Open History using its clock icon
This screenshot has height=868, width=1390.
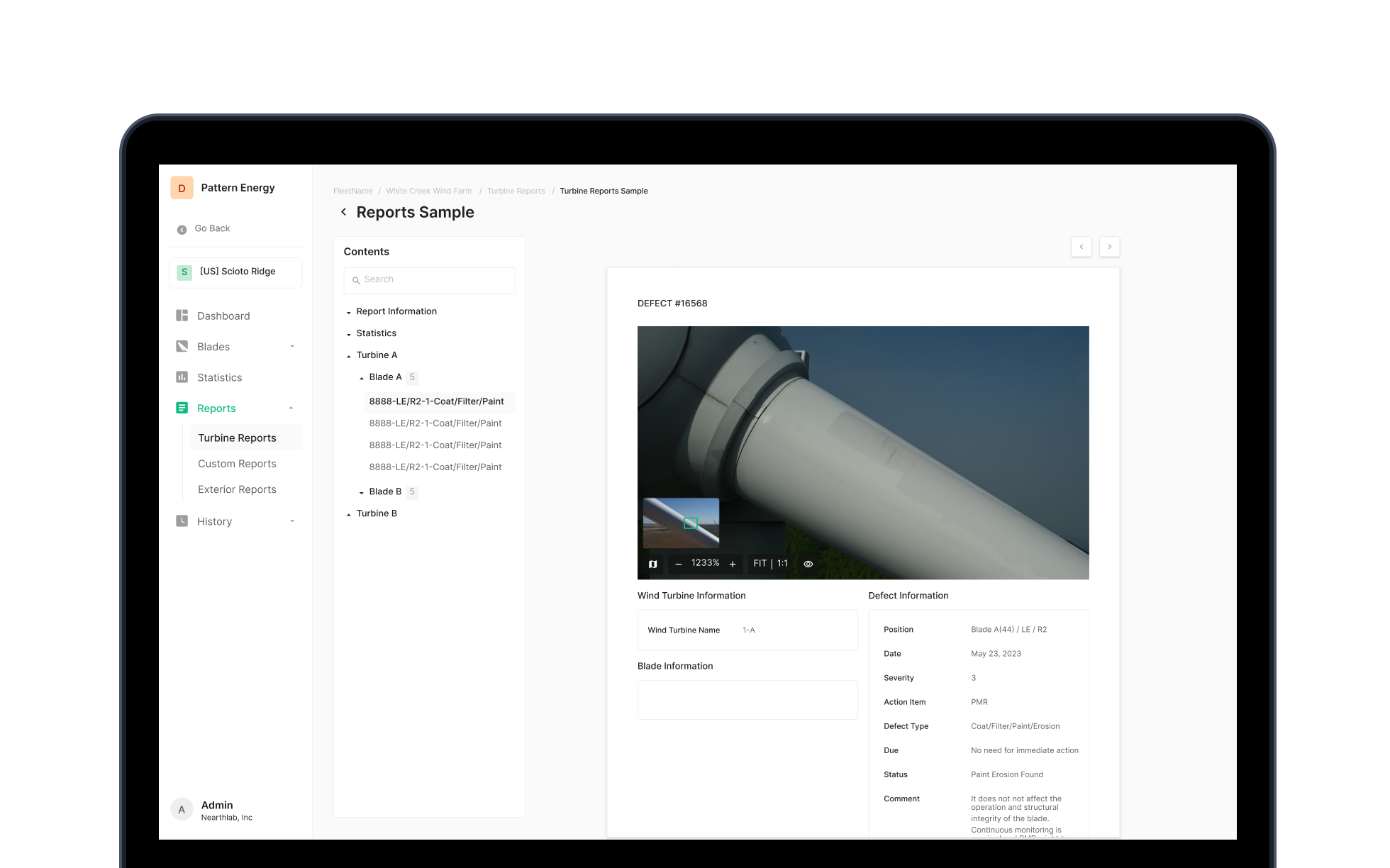[182, 521]
